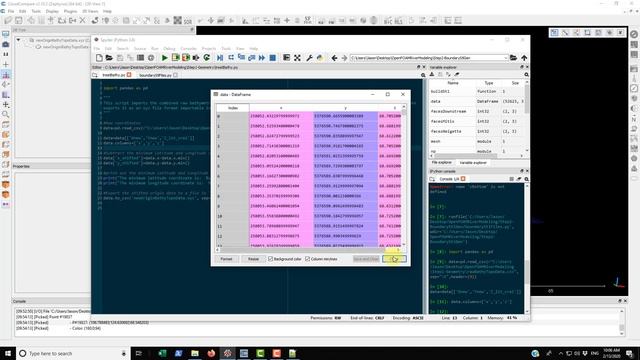Click the PYTHONPATH manager Python icon

320,58
